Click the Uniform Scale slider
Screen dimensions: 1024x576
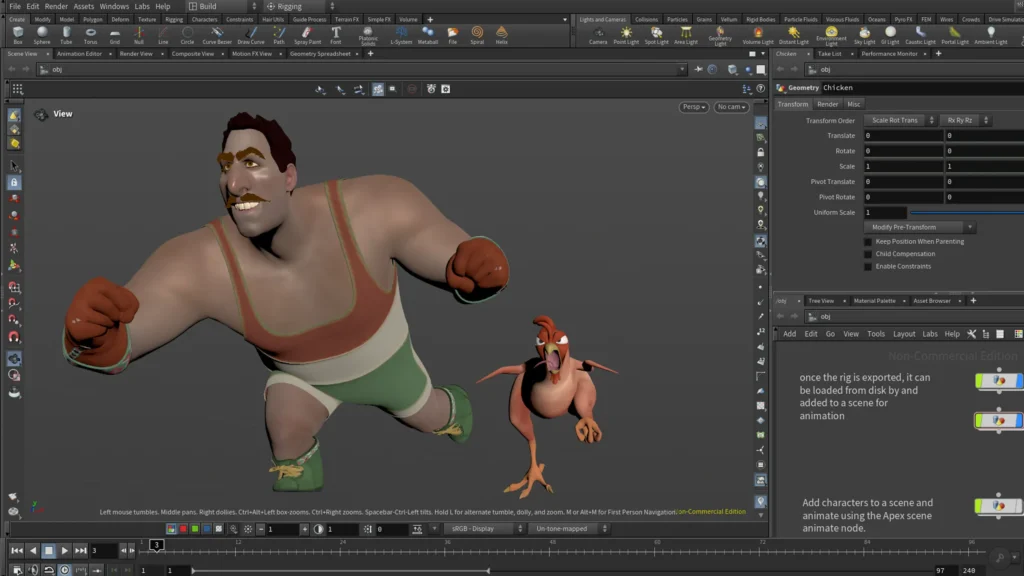click(966, 213)
